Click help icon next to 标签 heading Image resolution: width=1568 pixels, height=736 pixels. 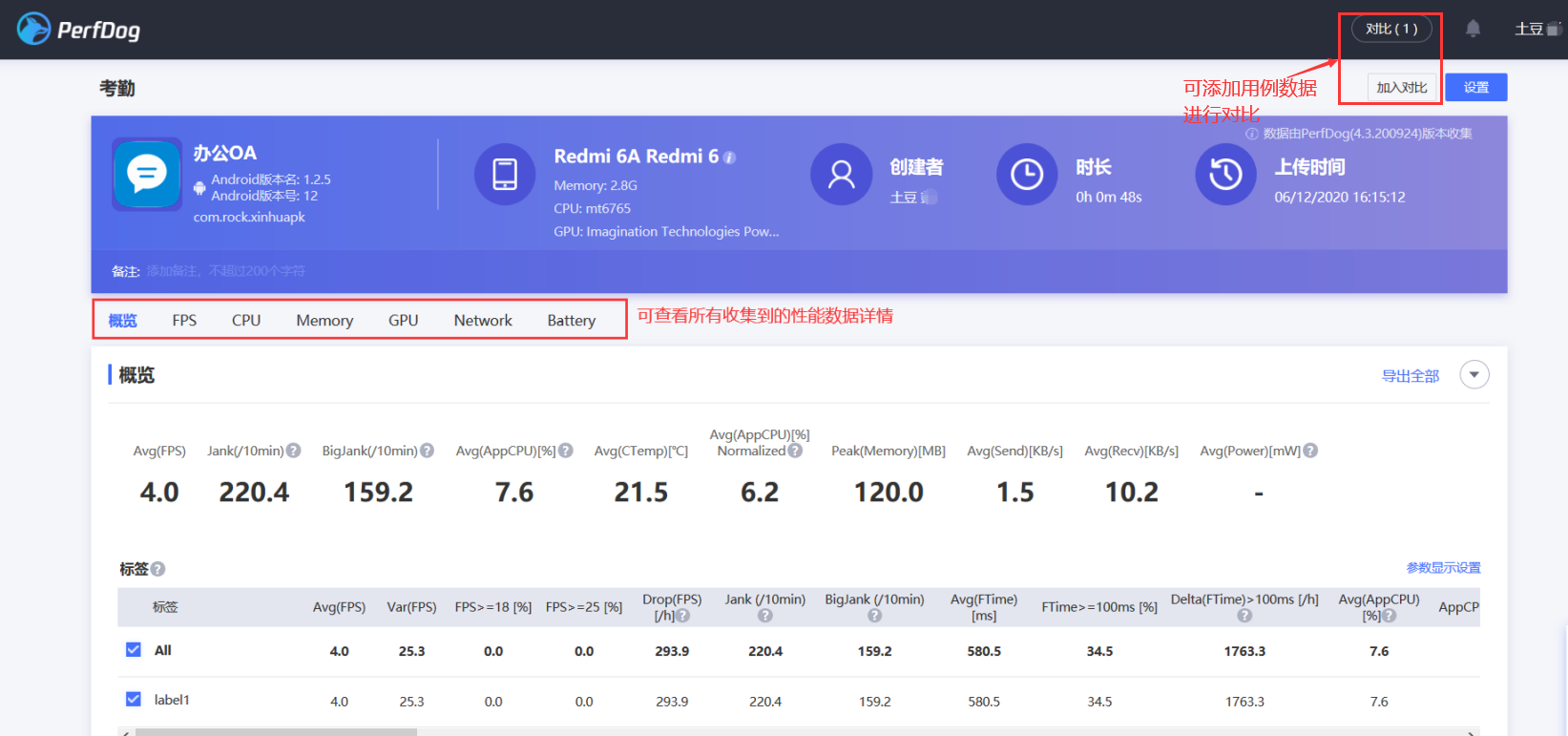tap(158, 569)
